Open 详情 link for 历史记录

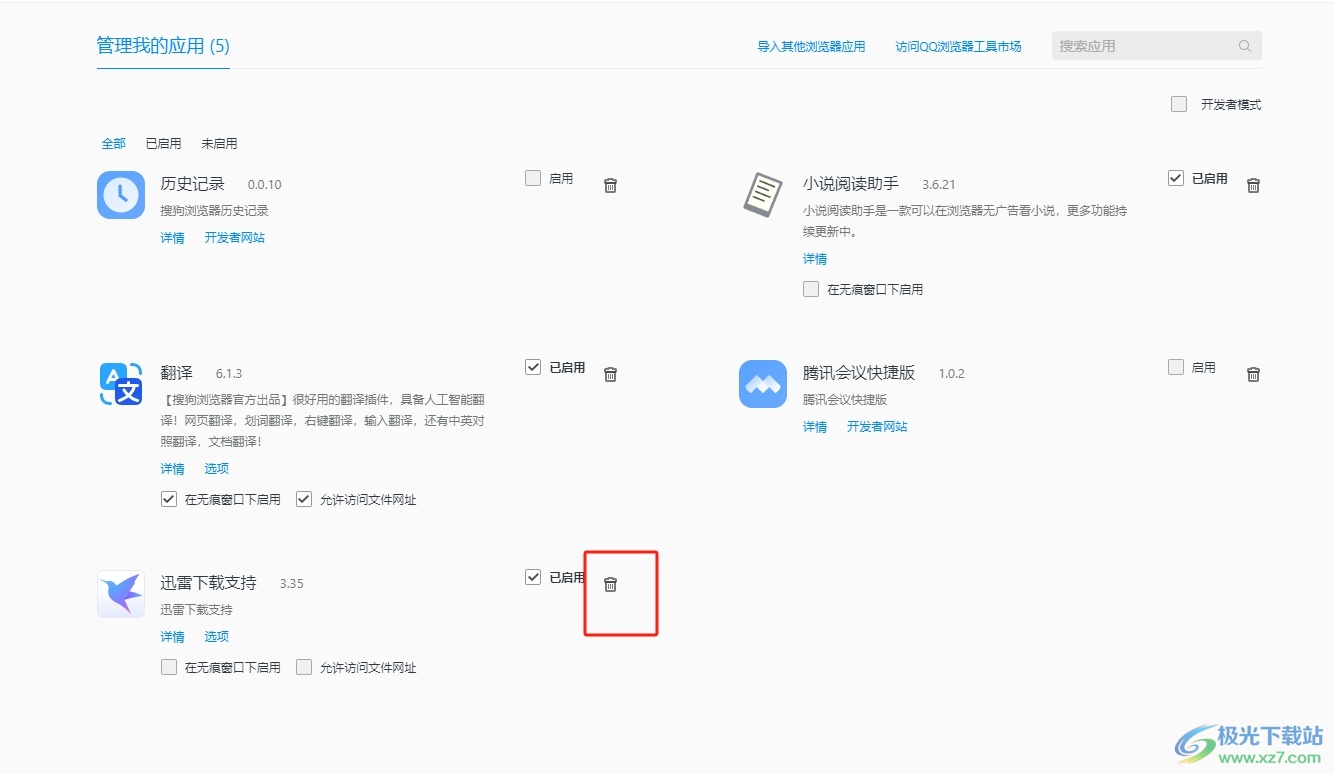pos(172,238)
